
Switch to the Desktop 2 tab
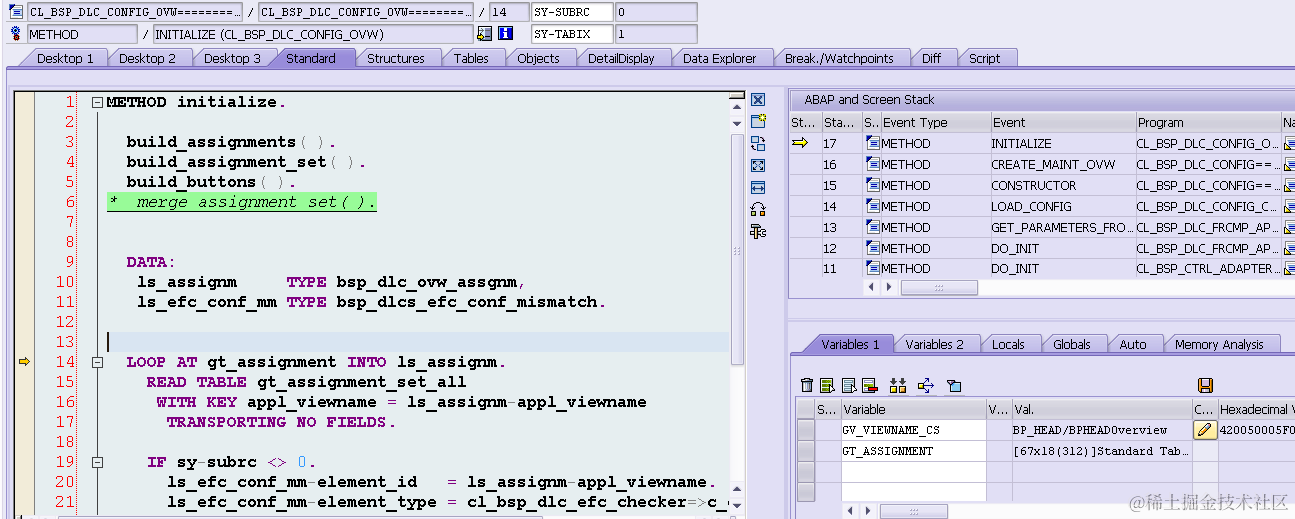(147, 58)
